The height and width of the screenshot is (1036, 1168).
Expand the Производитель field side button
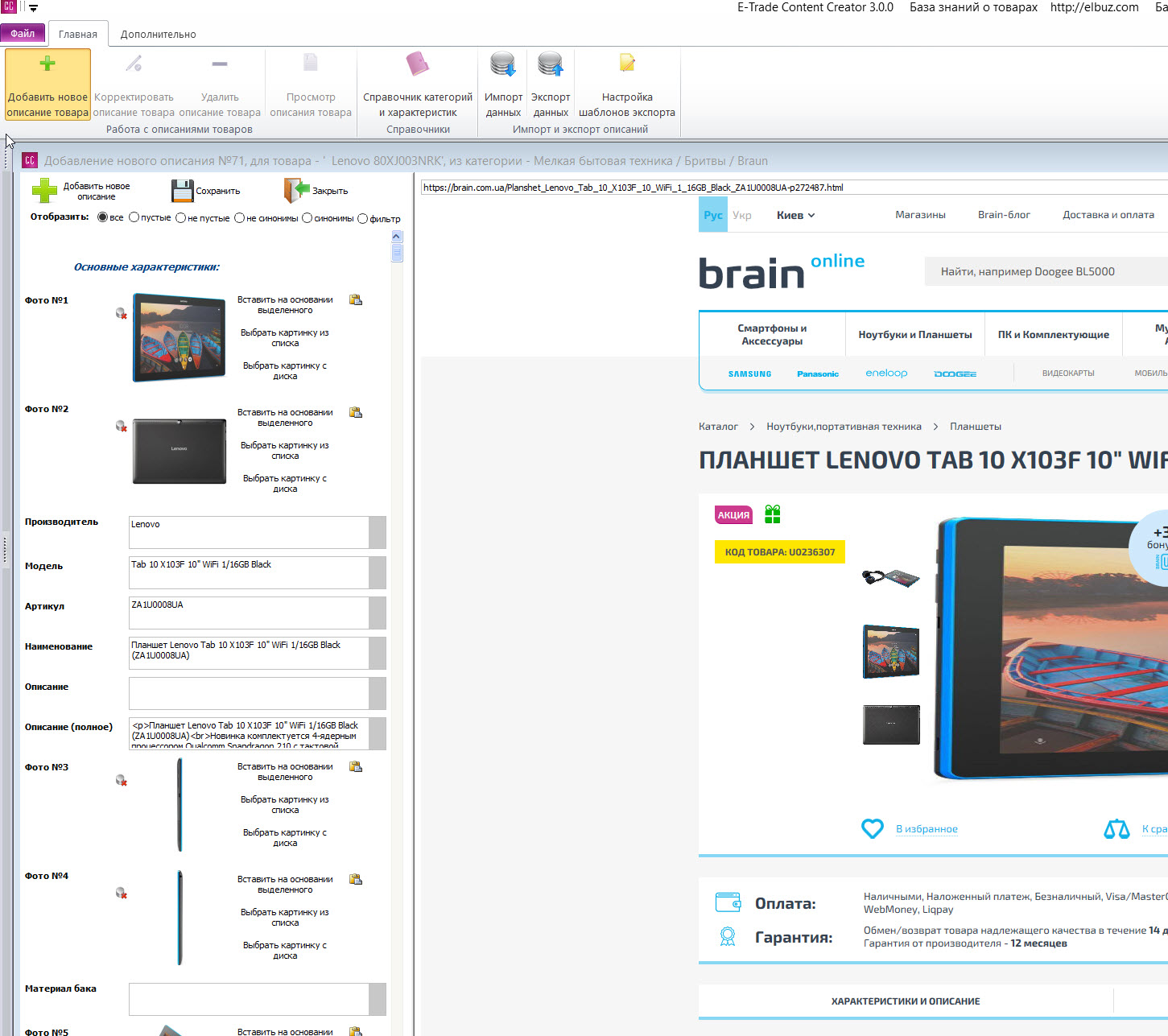click(x=377, y=532)
